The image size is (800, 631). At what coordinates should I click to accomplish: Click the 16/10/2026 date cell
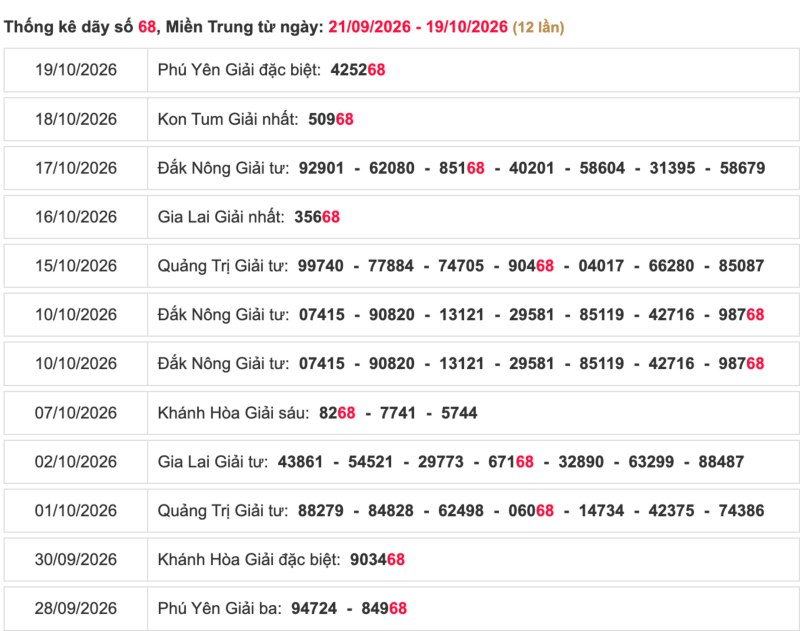tap(76, 217)
